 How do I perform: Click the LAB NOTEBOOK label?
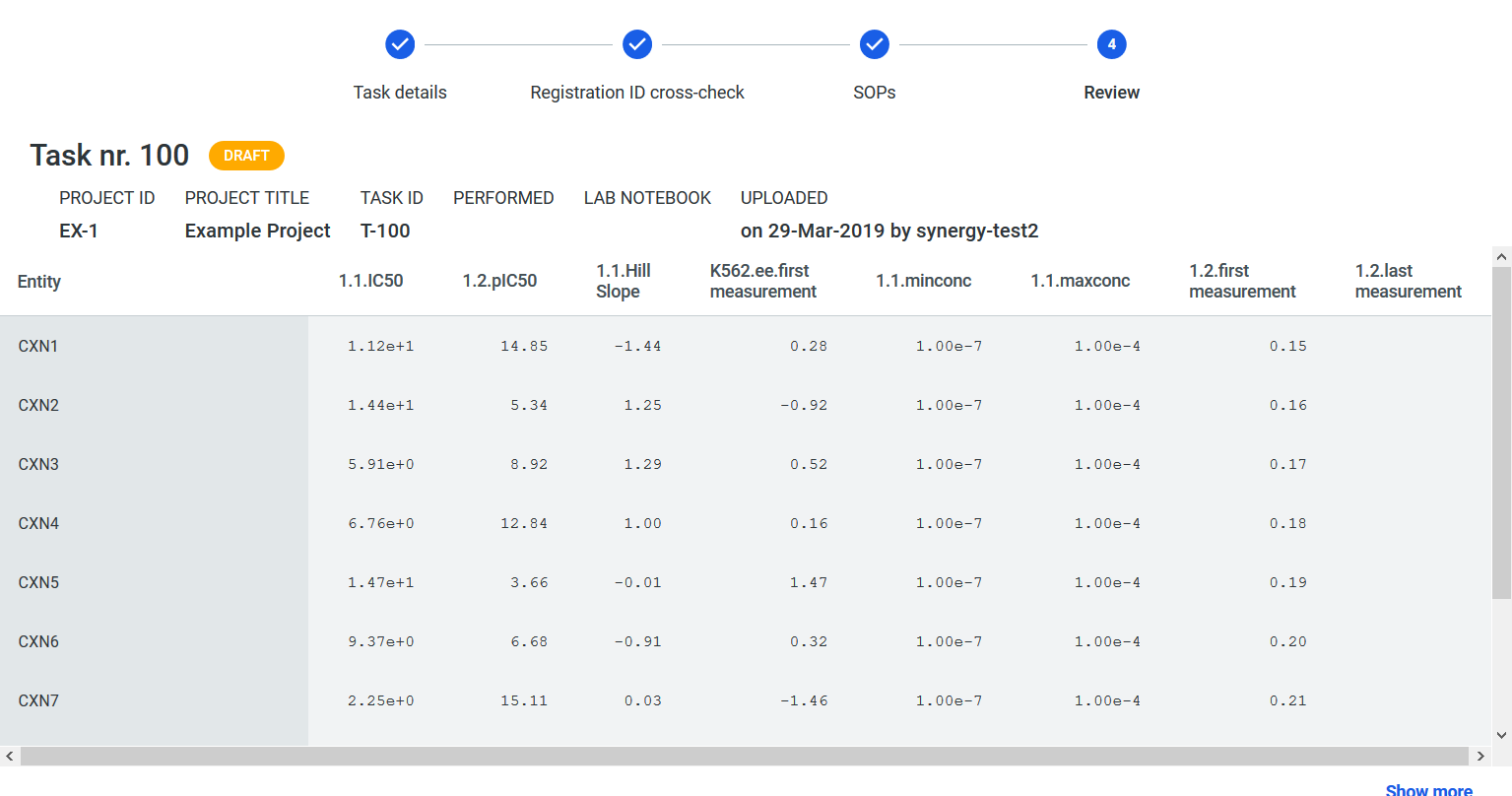(x=647, y=198)
